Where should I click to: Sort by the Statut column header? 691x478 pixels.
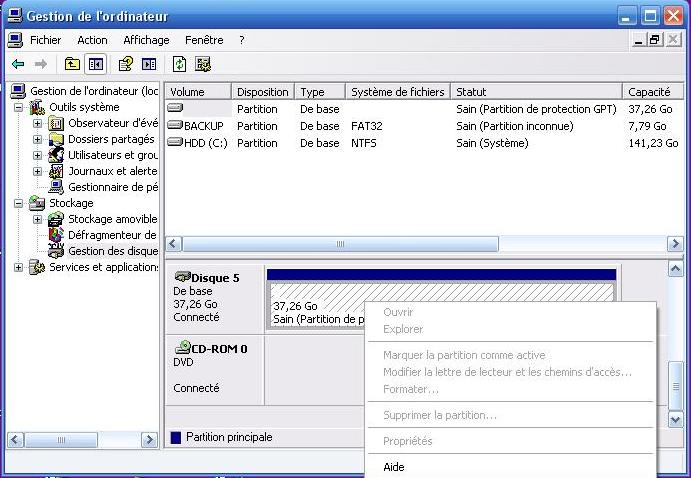[x=536, y=92]
